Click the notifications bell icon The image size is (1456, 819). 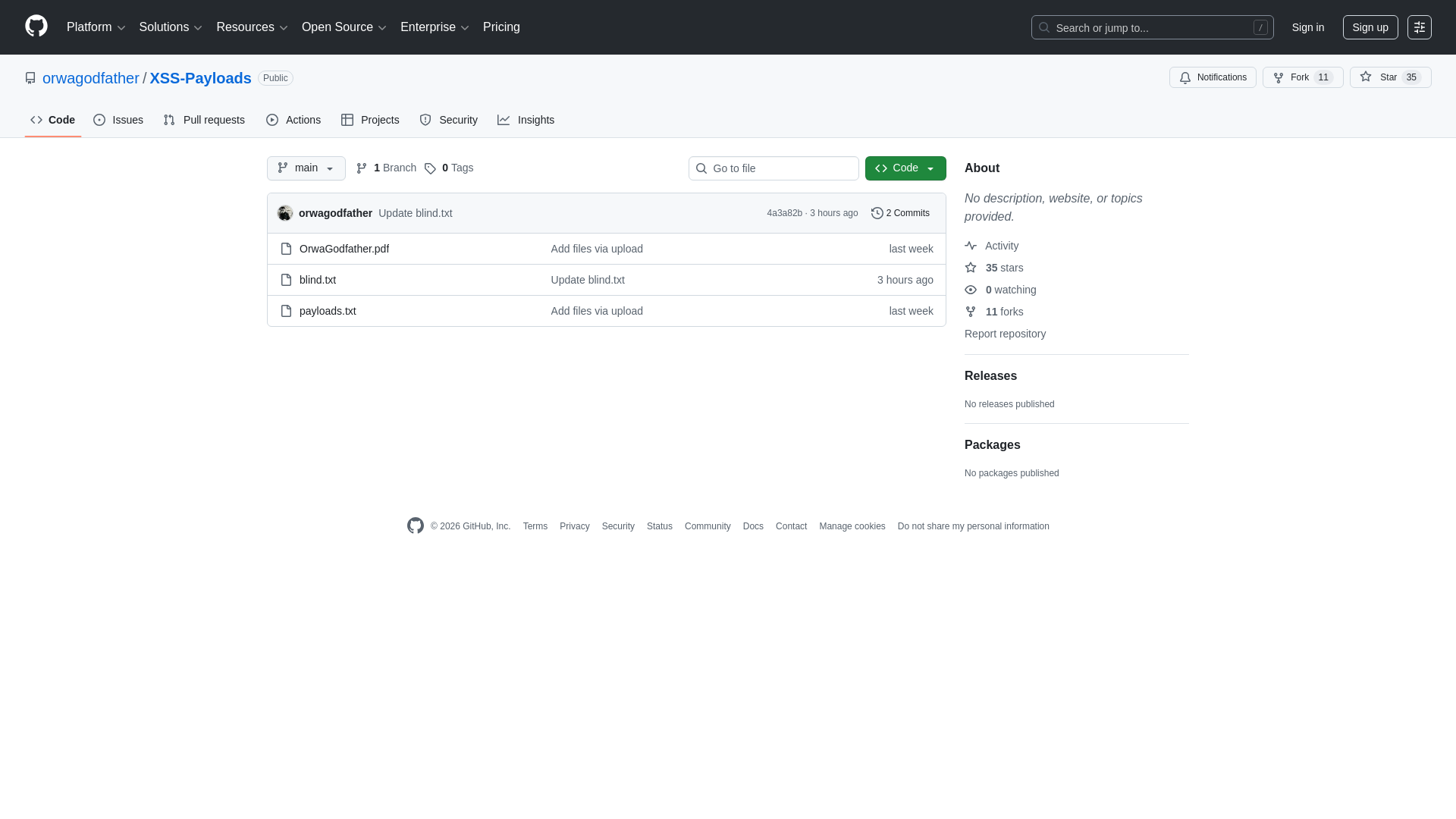(1185, 77)
